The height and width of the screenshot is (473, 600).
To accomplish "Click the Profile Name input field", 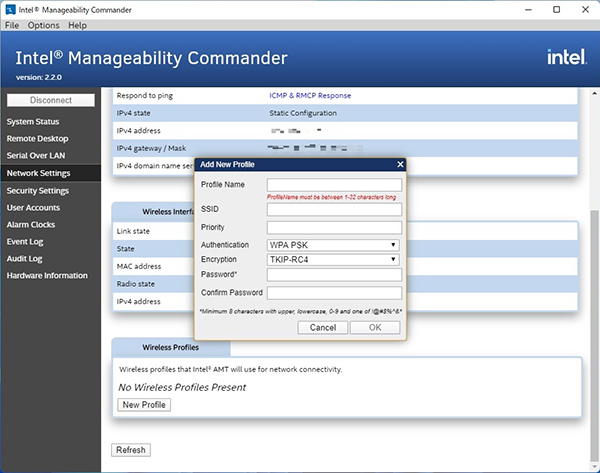I will (x=334, y=185).
